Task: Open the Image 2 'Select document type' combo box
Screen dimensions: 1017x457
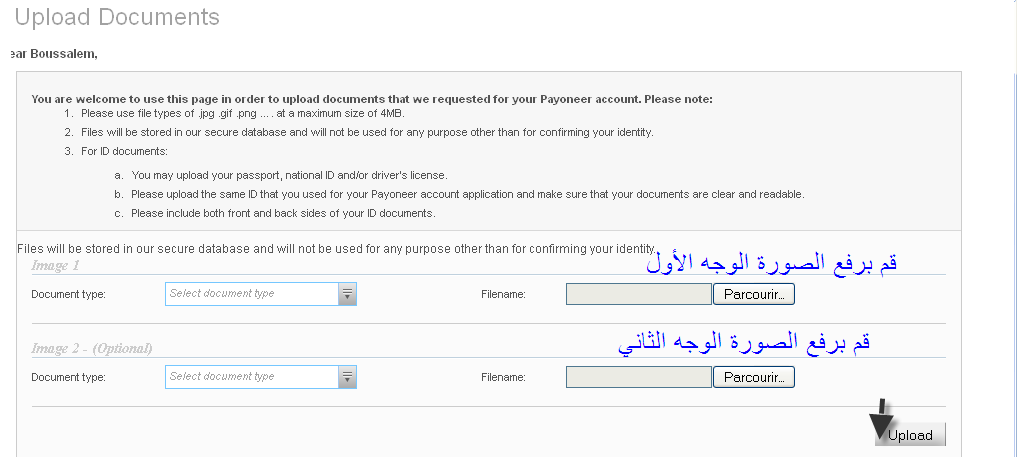Action: tap(252, 377)
